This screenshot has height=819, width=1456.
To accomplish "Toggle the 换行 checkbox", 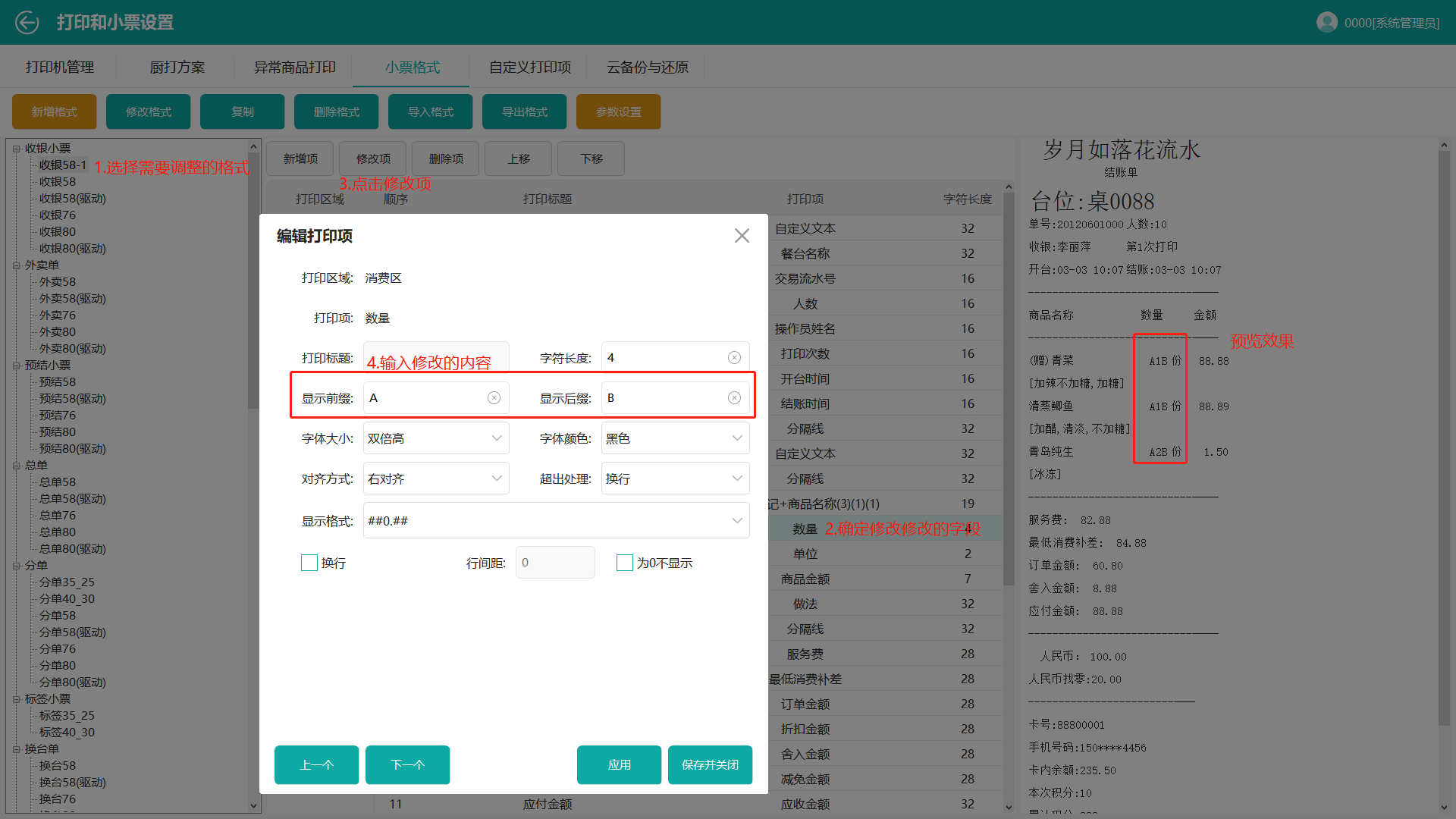I will click(309, 563).
